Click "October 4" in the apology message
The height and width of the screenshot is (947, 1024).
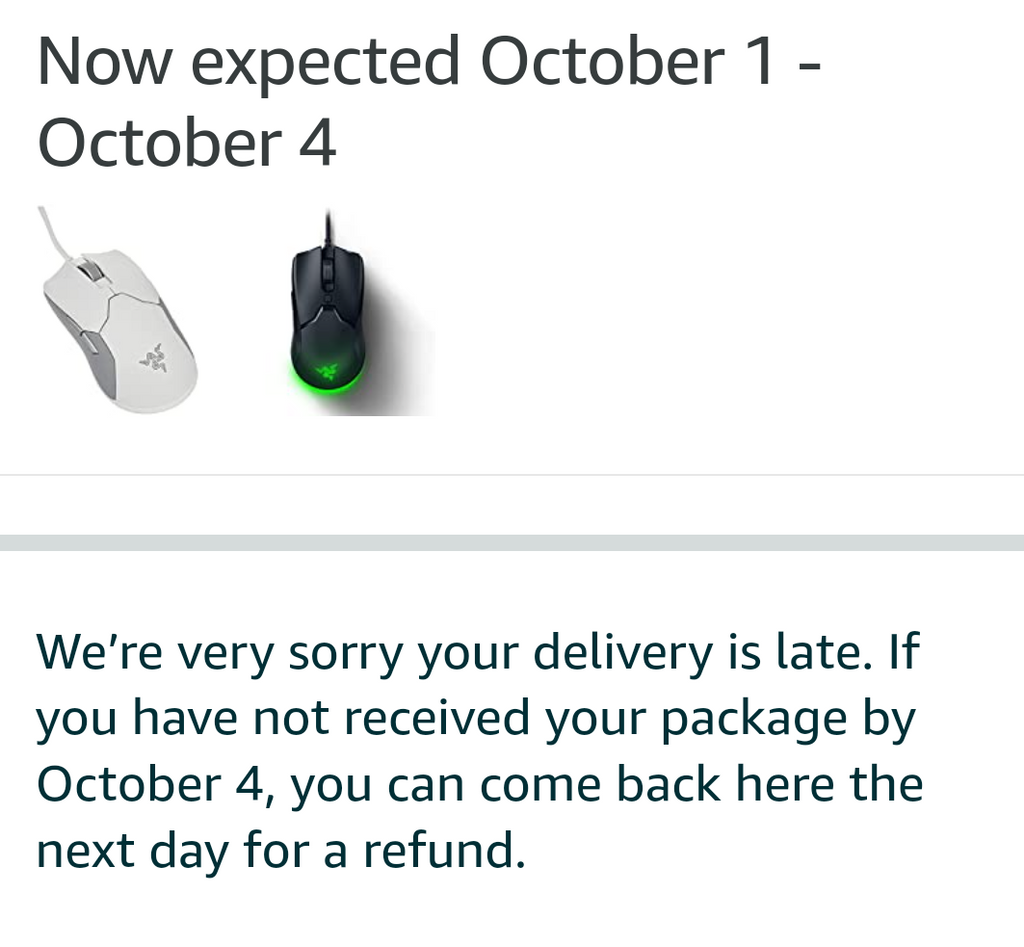pos(150,784)
